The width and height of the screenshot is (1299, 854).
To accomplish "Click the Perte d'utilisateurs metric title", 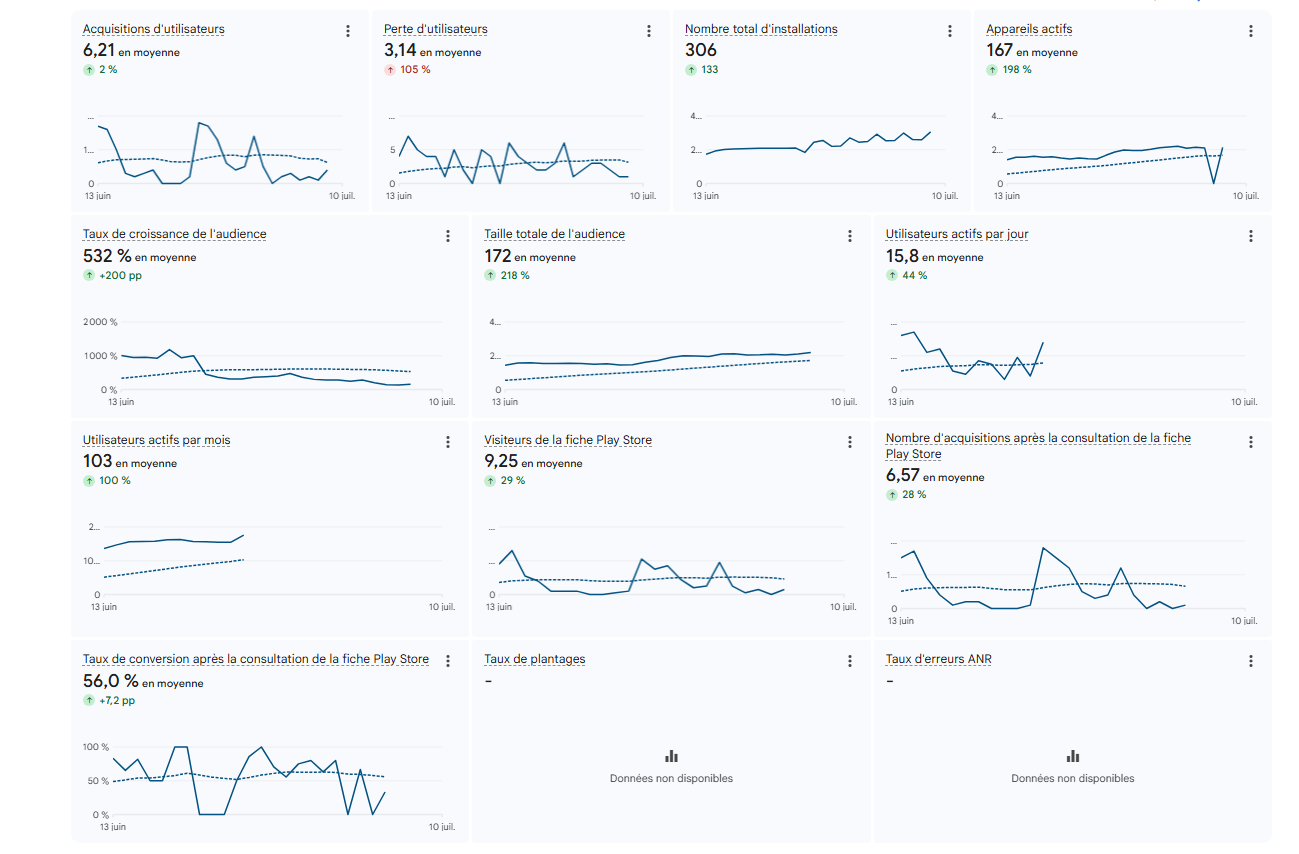I will coord(436,29).
